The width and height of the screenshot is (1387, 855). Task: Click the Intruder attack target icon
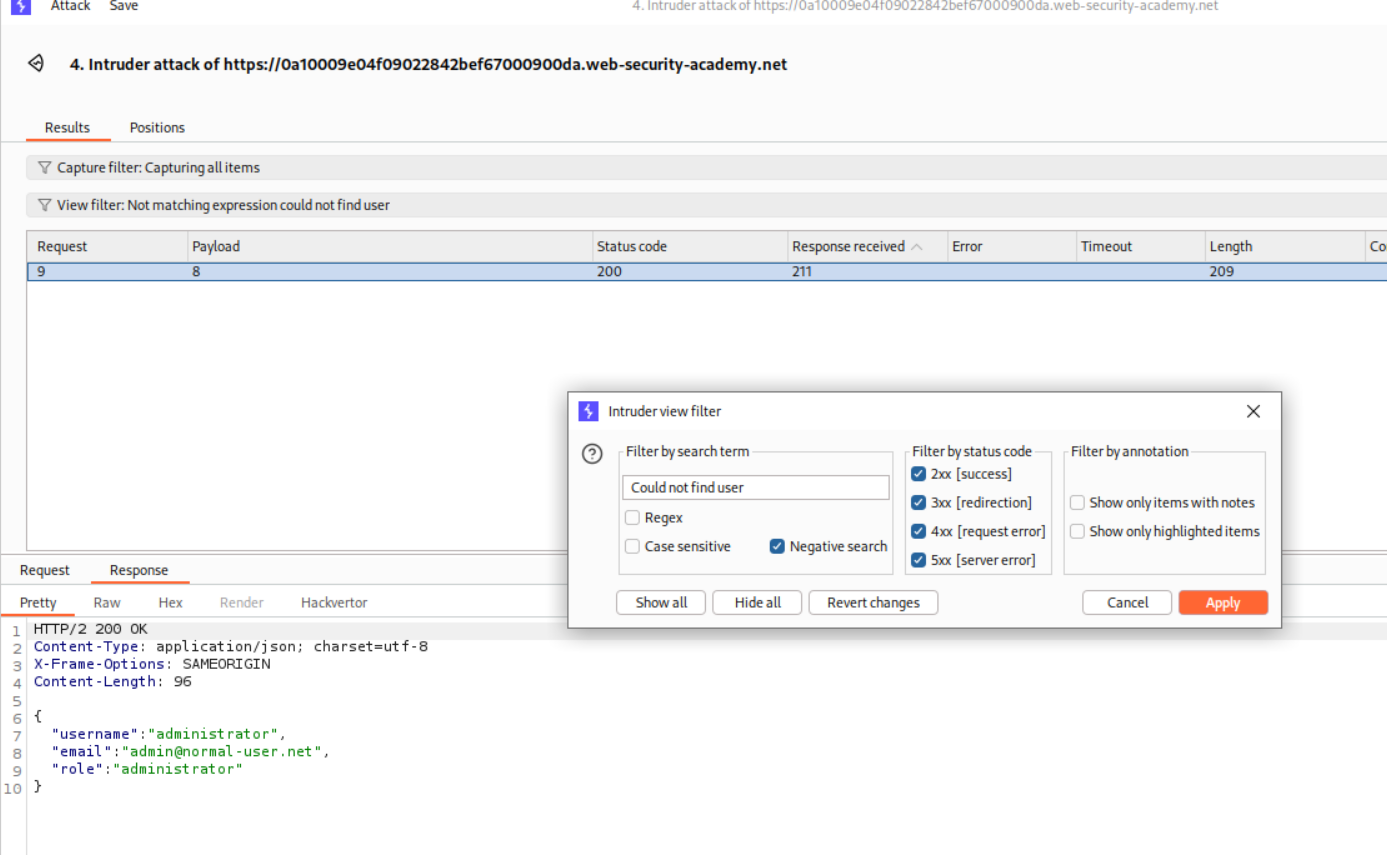point(36,64)
